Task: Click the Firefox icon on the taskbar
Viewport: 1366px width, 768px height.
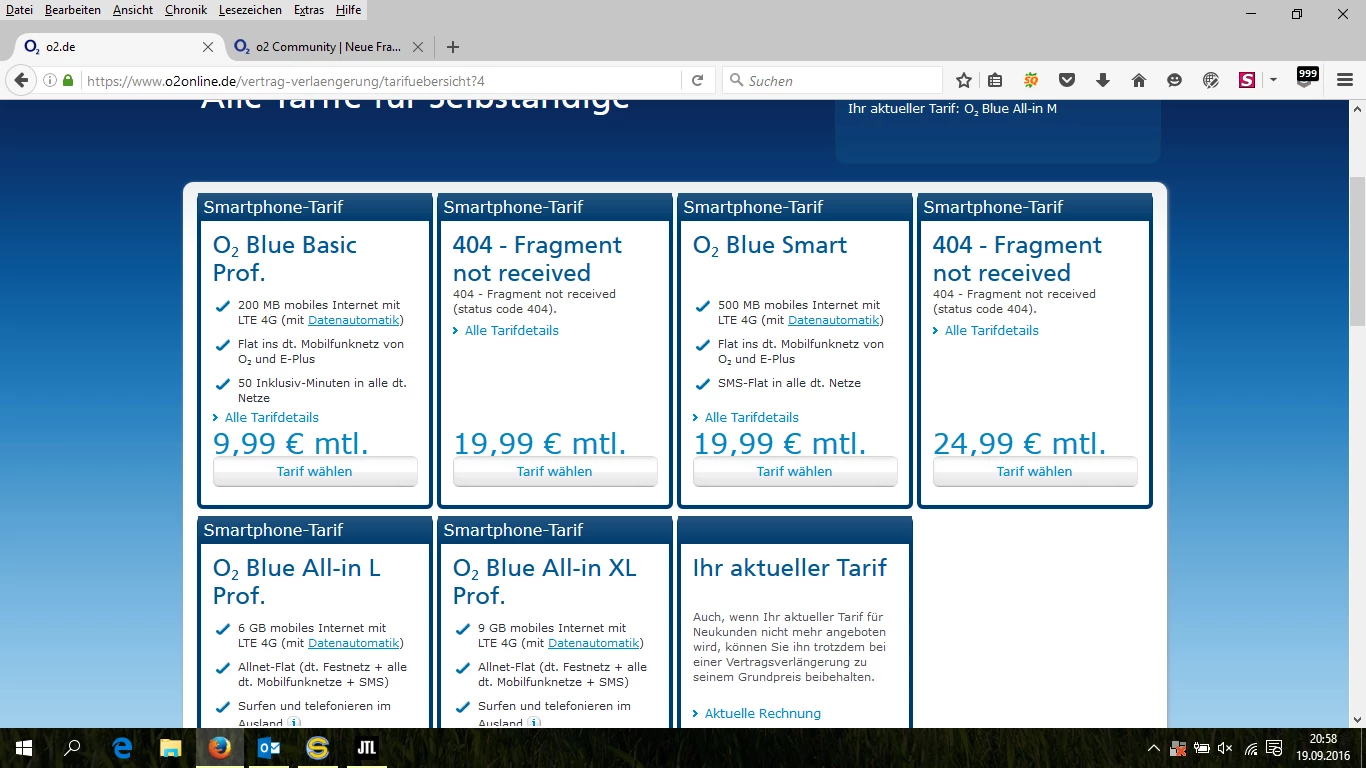Action: 219,748
